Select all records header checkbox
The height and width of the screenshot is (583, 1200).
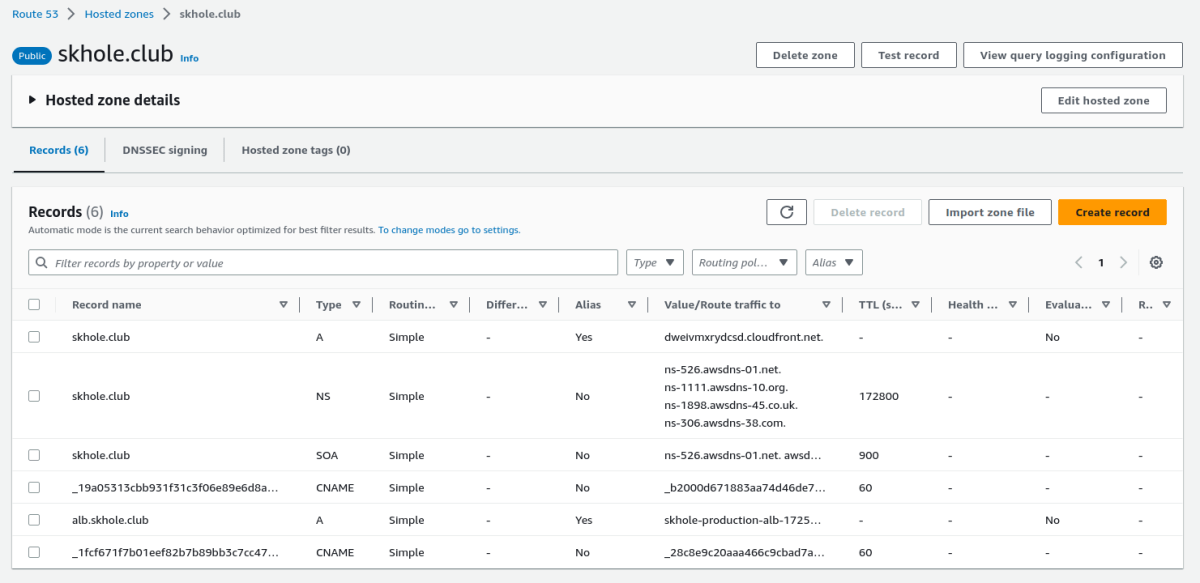[x=34, y=305]
